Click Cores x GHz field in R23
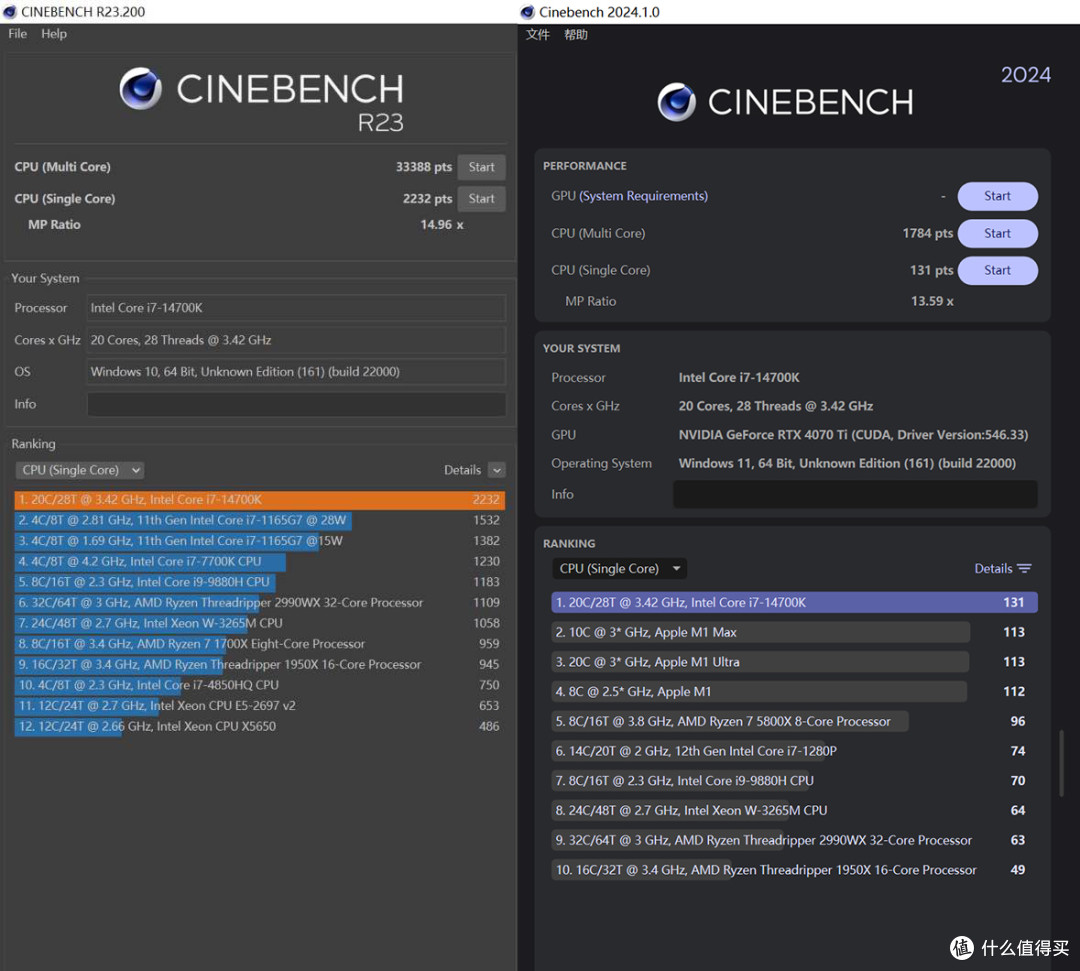This screenshot has width=1080, height=971. pos(296,340)
